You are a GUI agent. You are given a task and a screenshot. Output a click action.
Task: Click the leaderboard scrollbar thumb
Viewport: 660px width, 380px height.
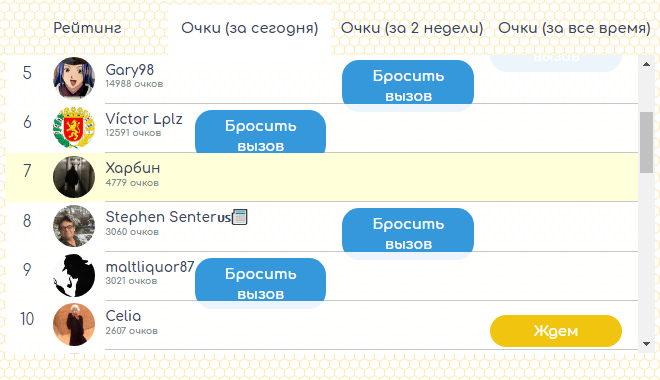pos(646,142)
